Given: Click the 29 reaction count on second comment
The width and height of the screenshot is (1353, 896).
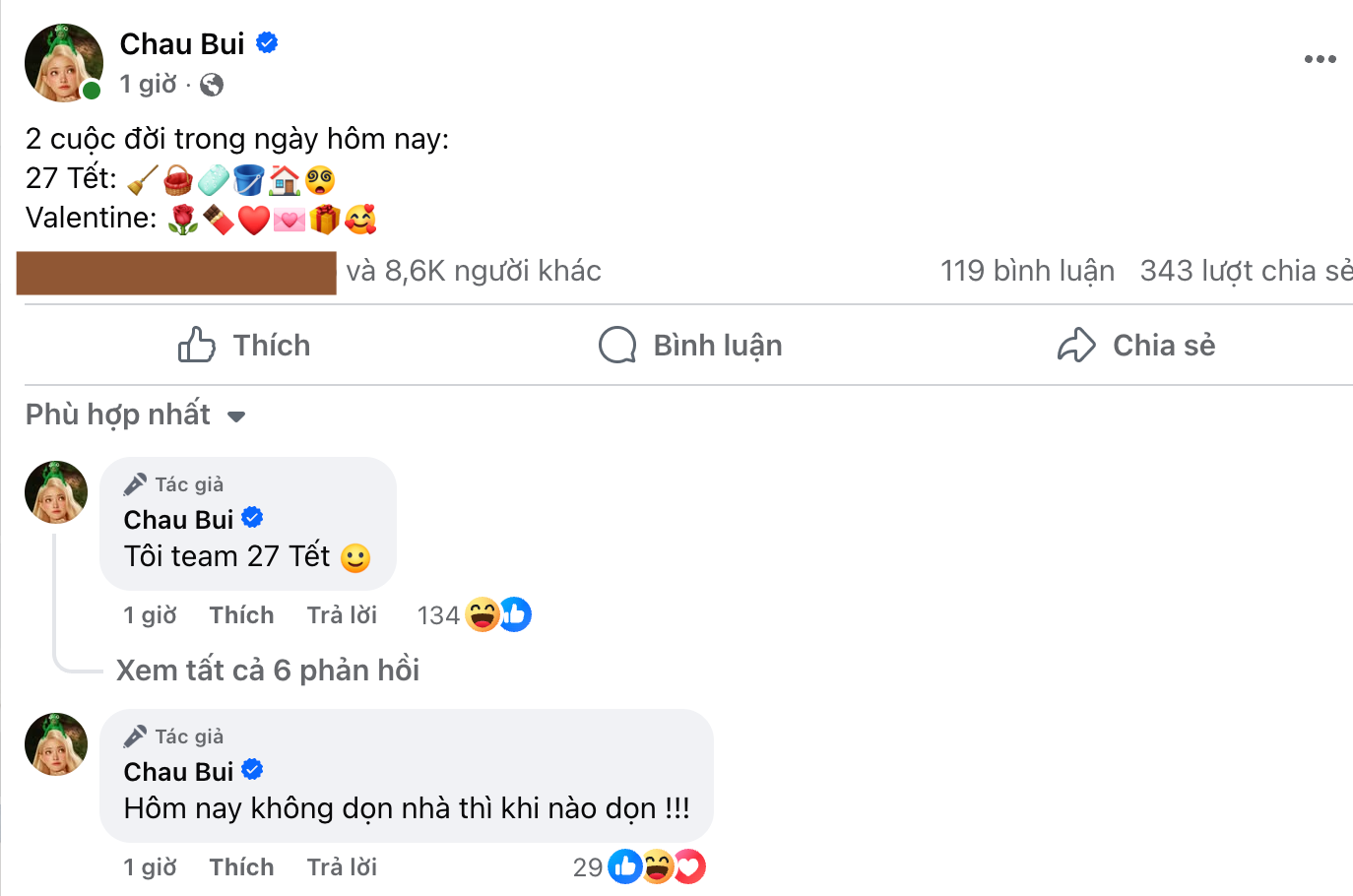Looking at the screenshot, I should click(x=588, y=866).
